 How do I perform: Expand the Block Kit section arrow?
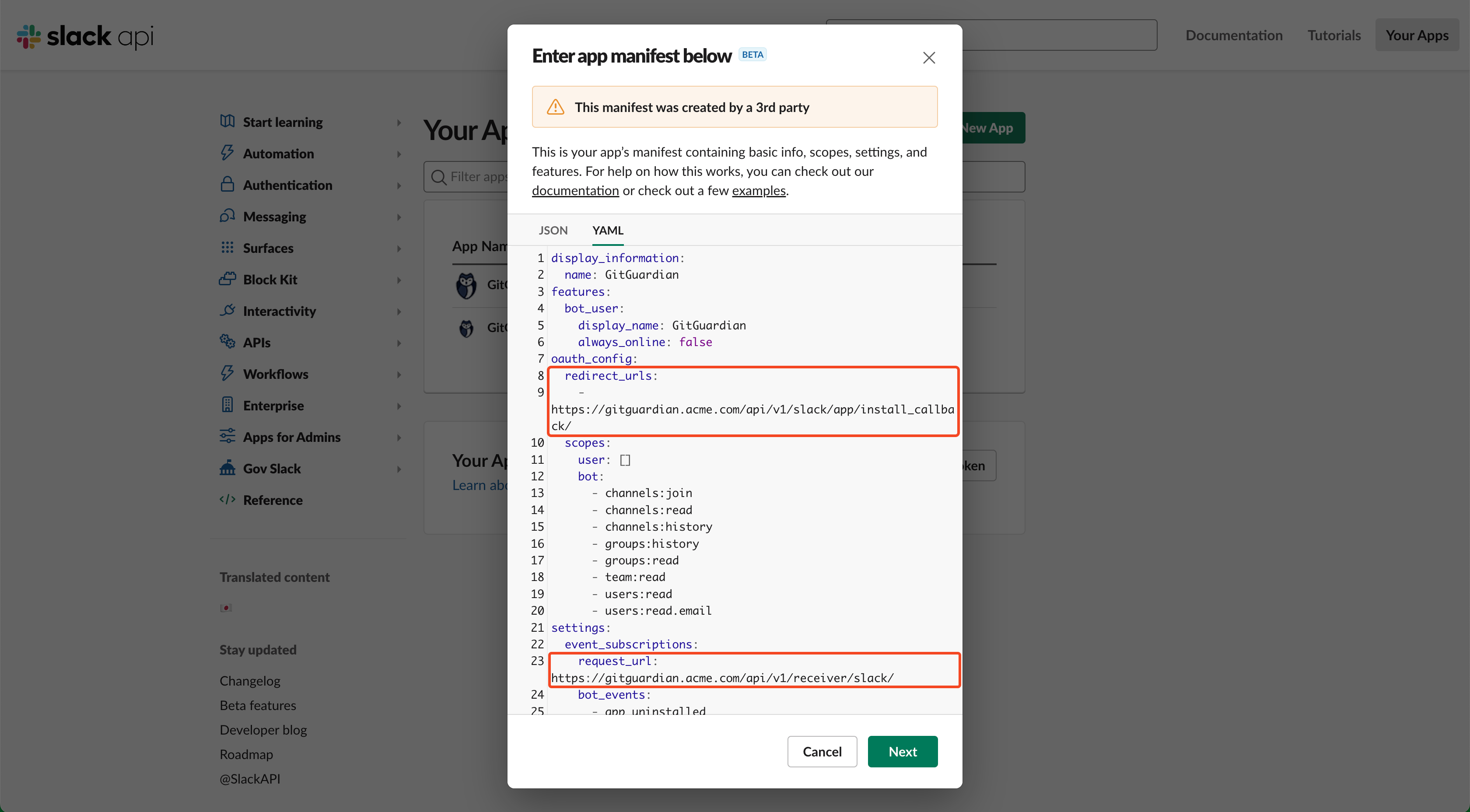click(x=399, y=280)
